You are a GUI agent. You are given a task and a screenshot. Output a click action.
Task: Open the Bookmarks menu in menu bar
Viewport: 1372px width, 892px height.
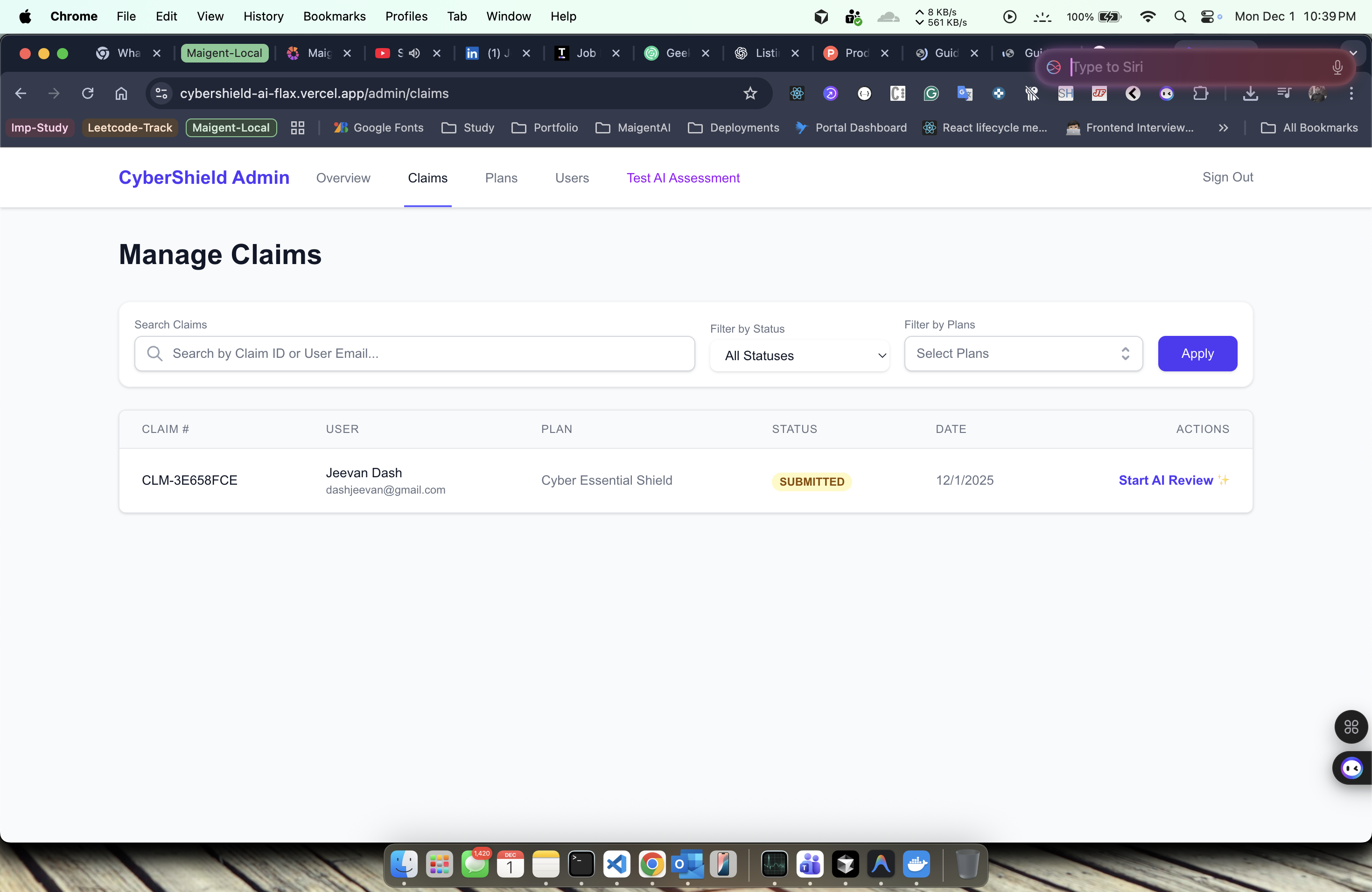tap(334, 16)
